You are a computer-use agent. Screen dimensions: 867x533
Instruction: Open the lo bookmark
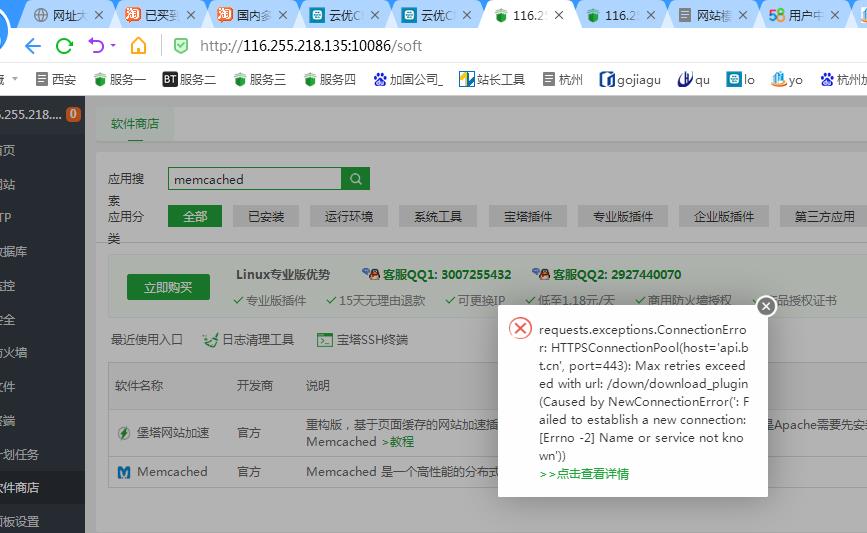(x=740, y=80)
